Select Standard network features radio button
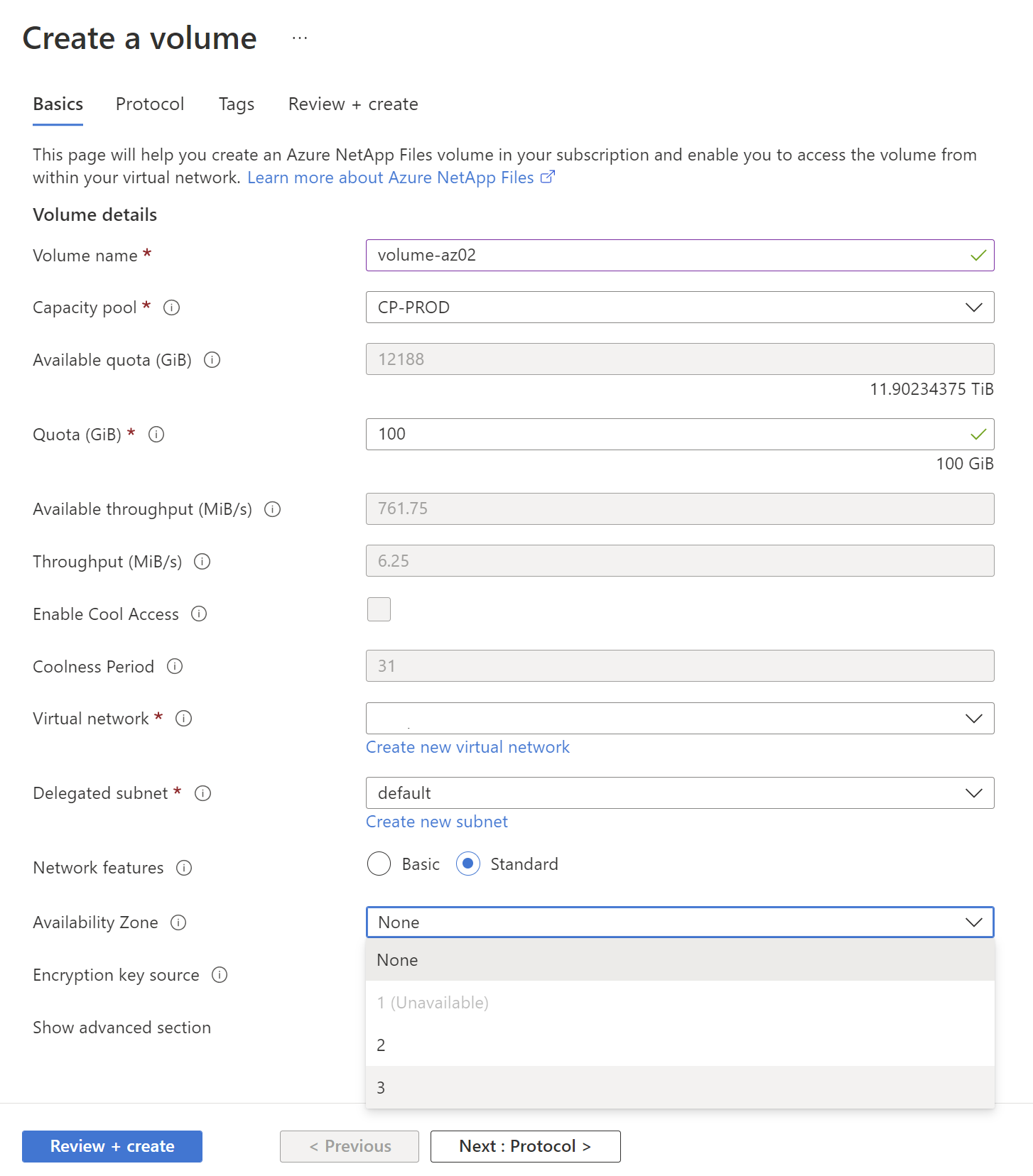 pos(467,864)
